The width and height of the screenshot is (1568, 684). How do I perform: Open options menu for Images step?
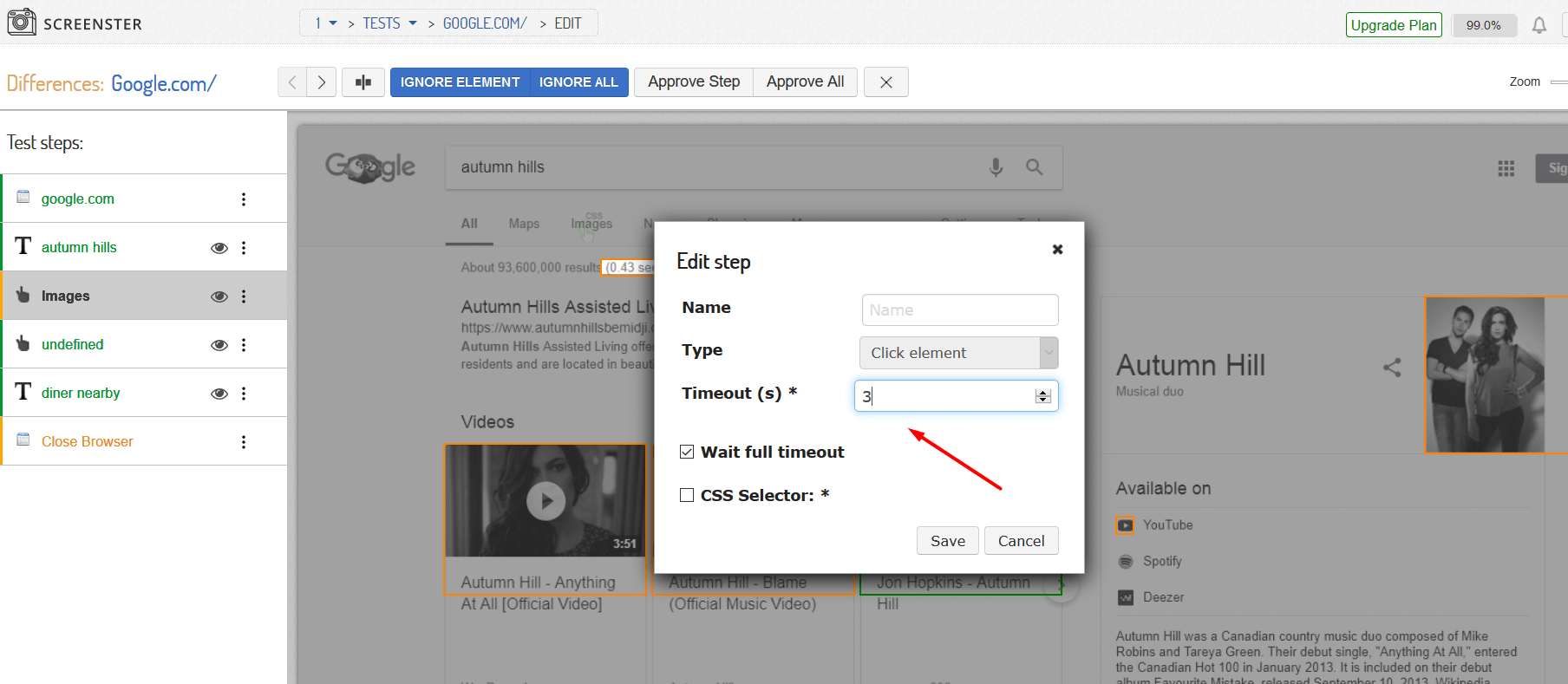[244, 296]
